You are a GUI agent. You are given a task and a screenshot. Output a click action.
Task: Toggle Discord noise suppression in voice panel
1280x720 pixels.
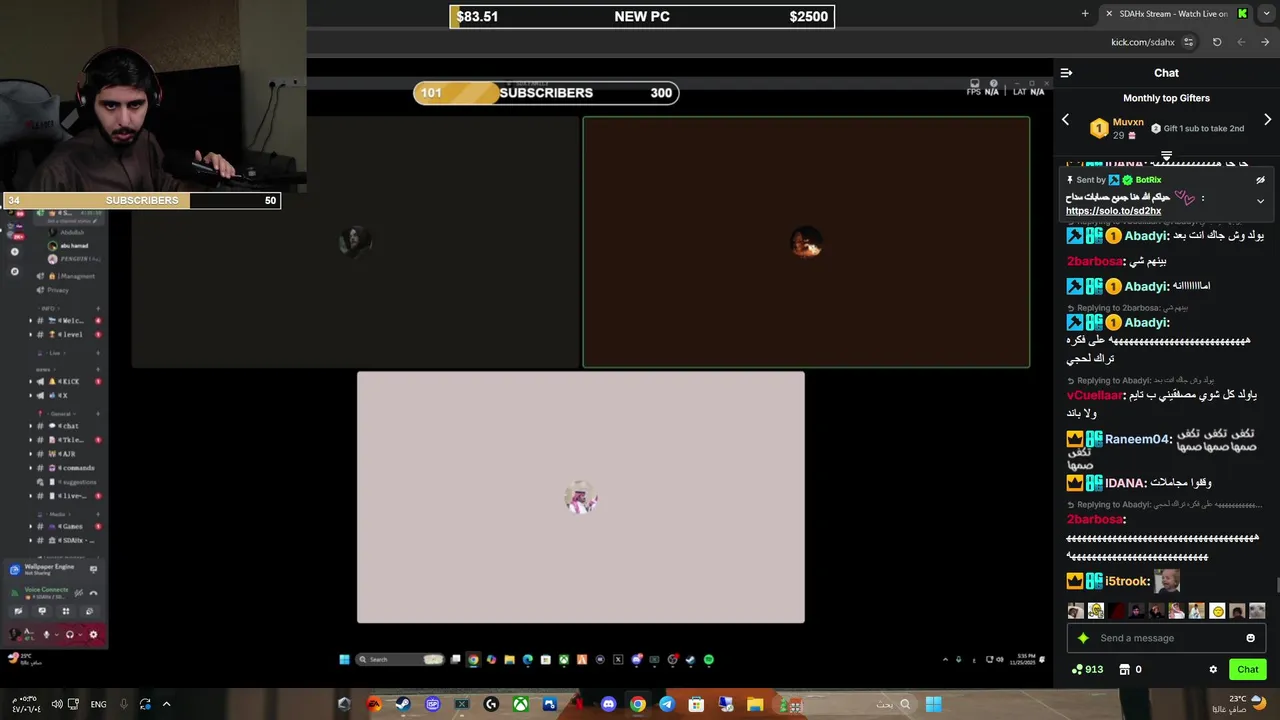click(x=78, y=593)
